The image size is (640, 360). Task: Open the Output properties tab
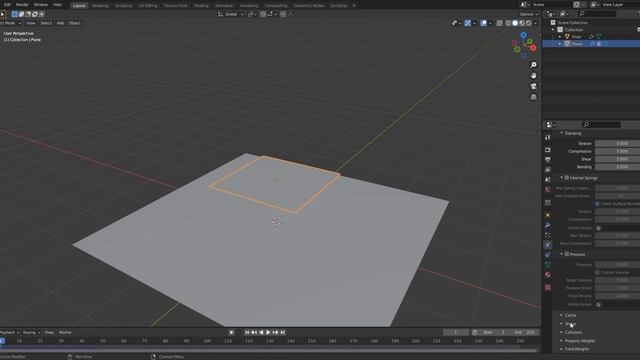[548, 160]
